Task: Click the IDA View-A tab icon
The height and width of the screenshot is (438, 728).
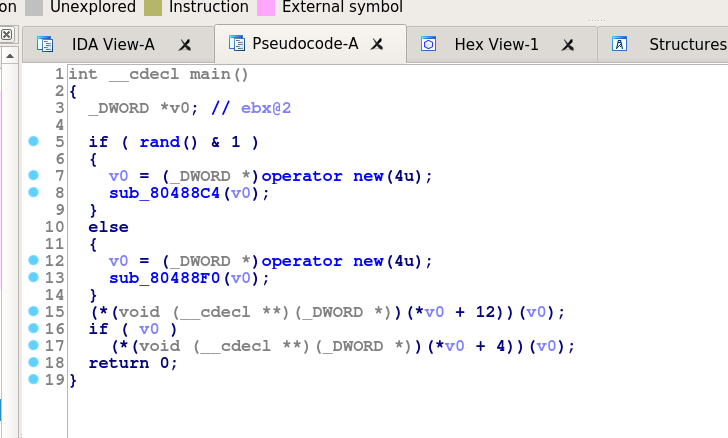Action: pyautogui.click(x=45, y=44)
